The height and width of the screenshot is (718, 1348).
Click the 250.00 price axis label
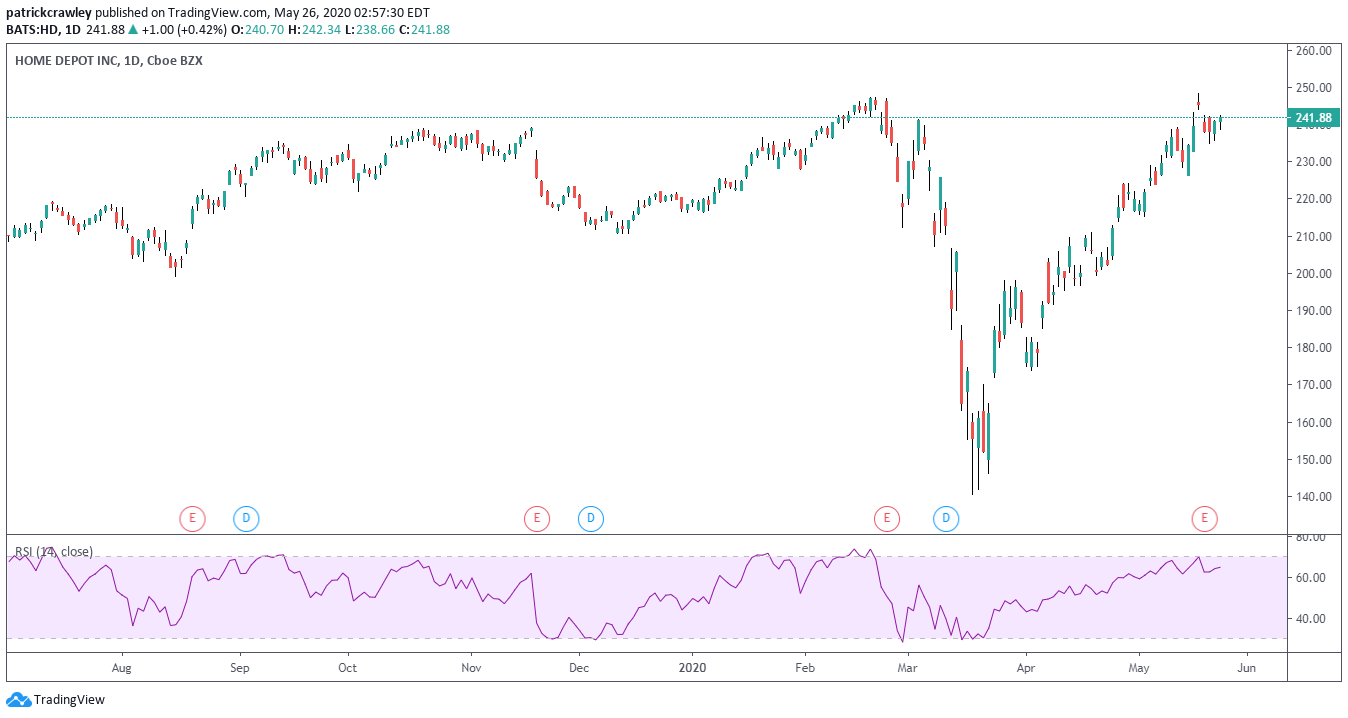click(x=1313, y=87)
